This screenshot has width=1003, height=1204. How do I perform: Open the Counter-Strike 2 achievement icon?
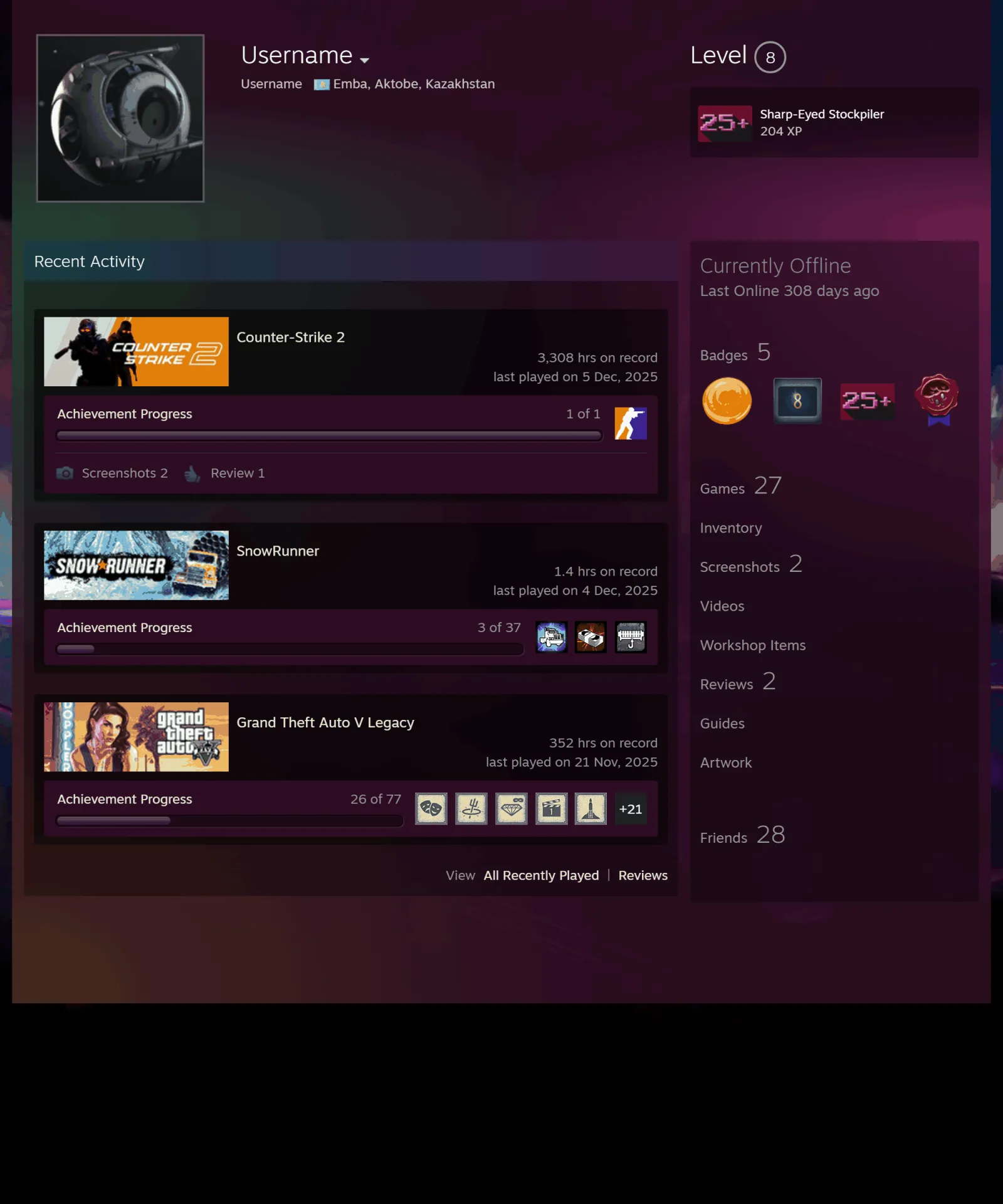[630, 423]
